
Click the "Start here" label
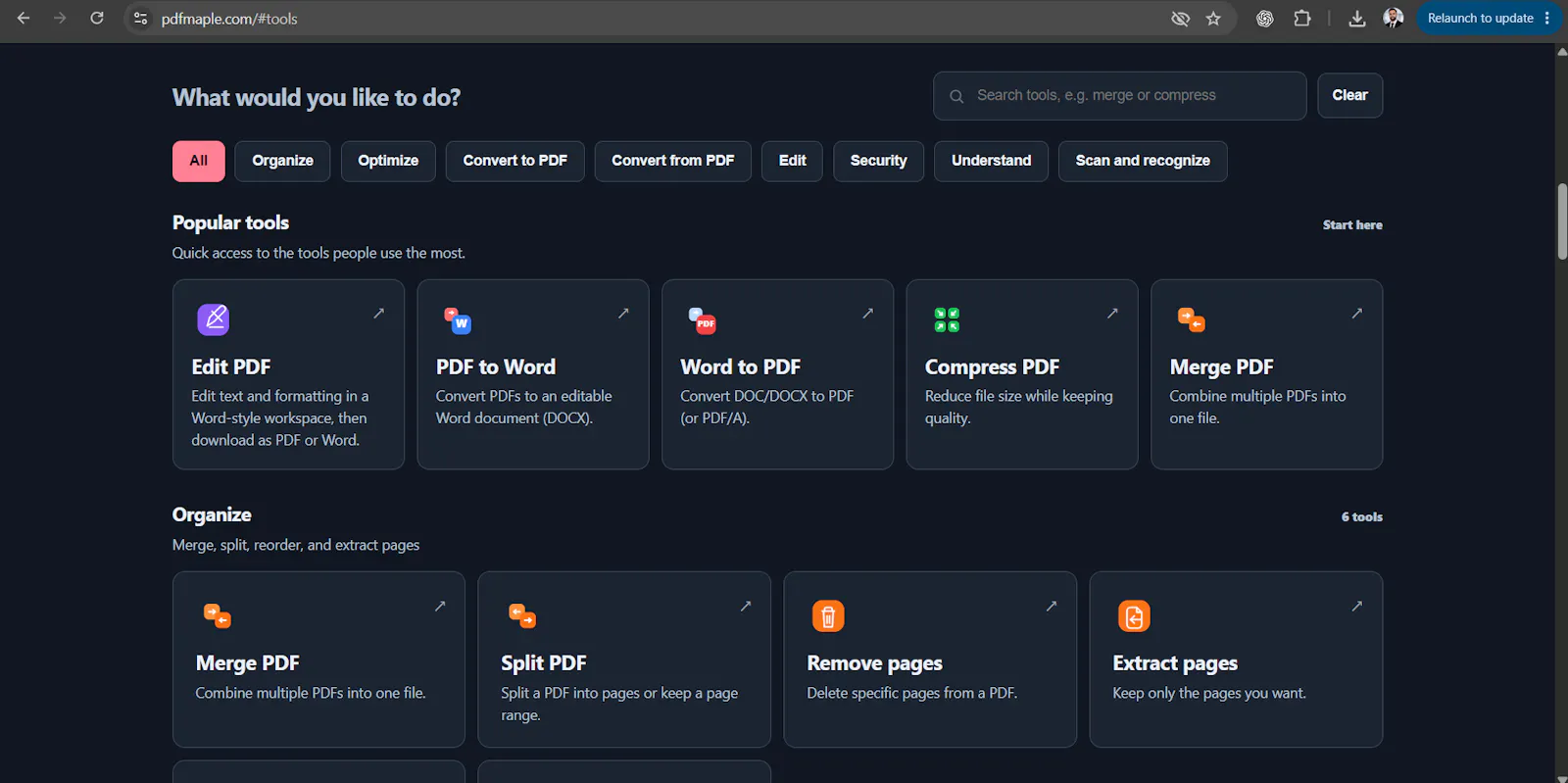click(x=1352, y=225)
